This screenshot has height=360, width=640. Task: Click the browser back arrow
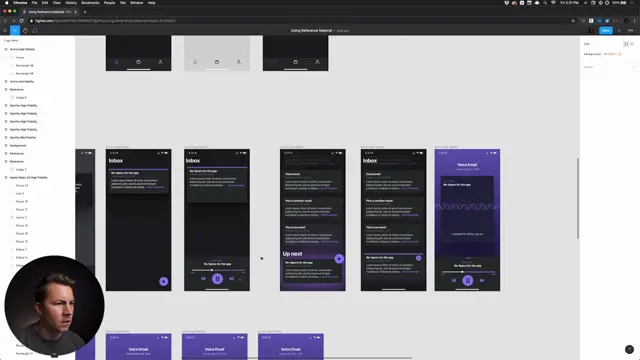click(5, 21)
